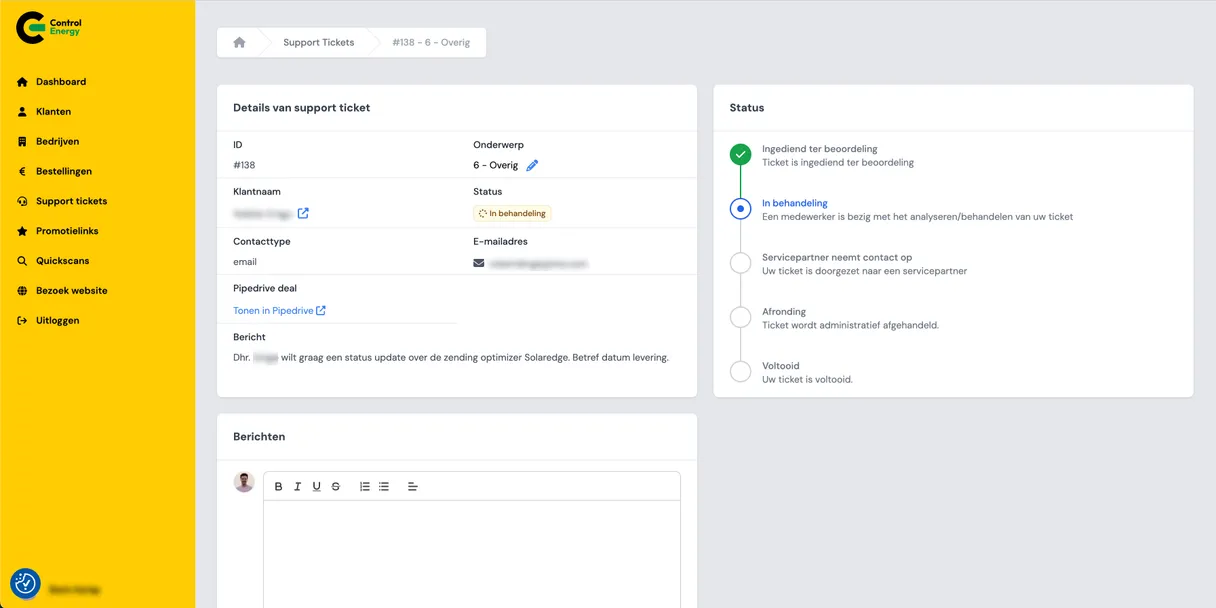The image size is (1216, 608).
Task: Click the envelope icon beside the email address
Action: click(479, 264)
